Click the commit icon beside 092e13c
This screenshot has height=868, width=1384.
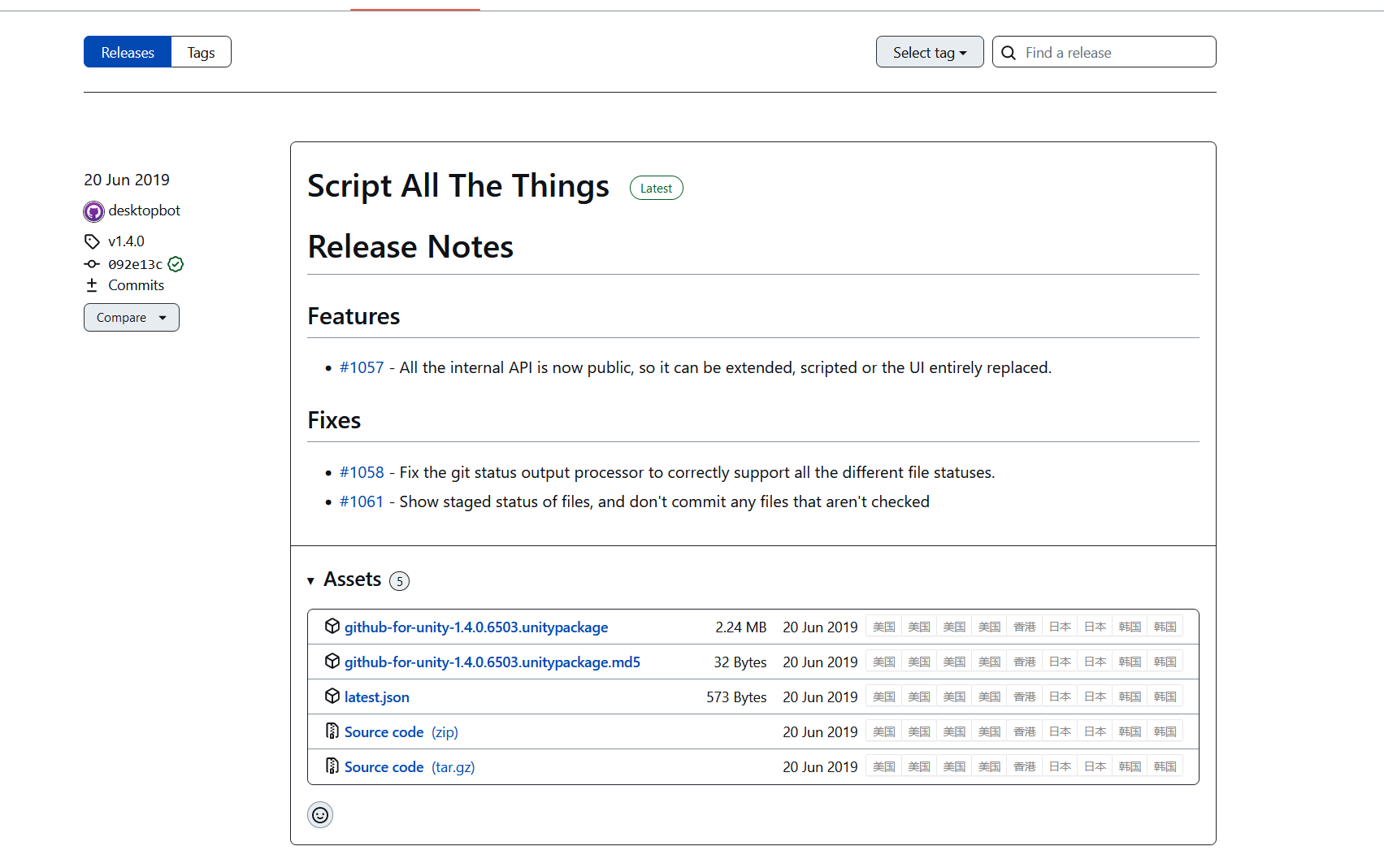point(92,264)
